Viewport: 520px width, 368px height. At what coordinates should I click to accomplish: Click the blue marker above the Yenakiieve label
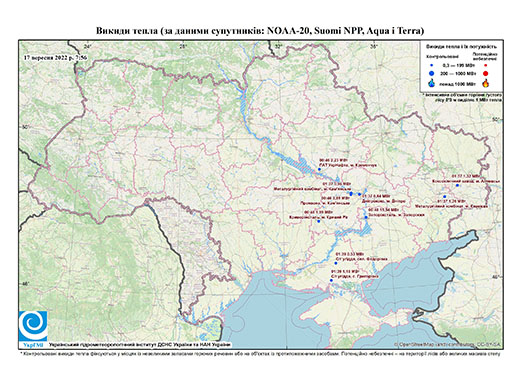pos(445,197)
